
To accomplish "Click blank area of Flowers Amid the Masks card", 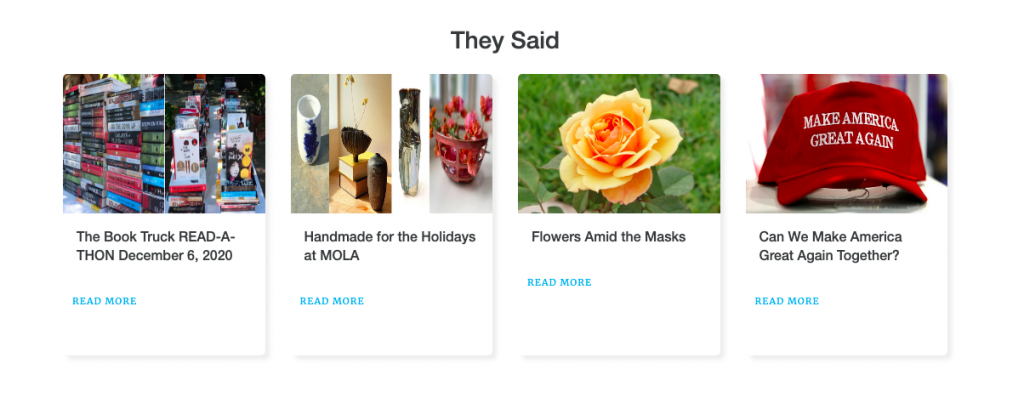I will [619, 323].
